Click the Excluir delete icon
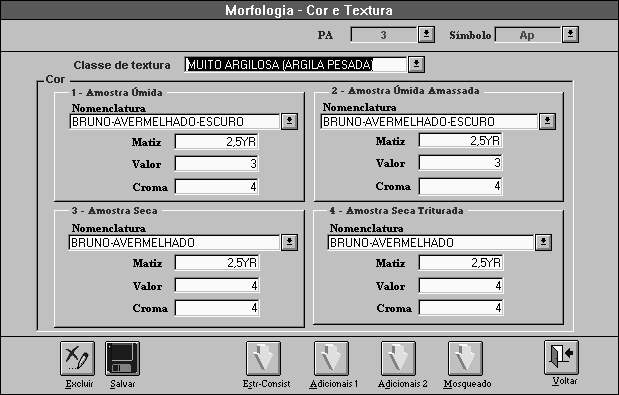 (77, 358)
